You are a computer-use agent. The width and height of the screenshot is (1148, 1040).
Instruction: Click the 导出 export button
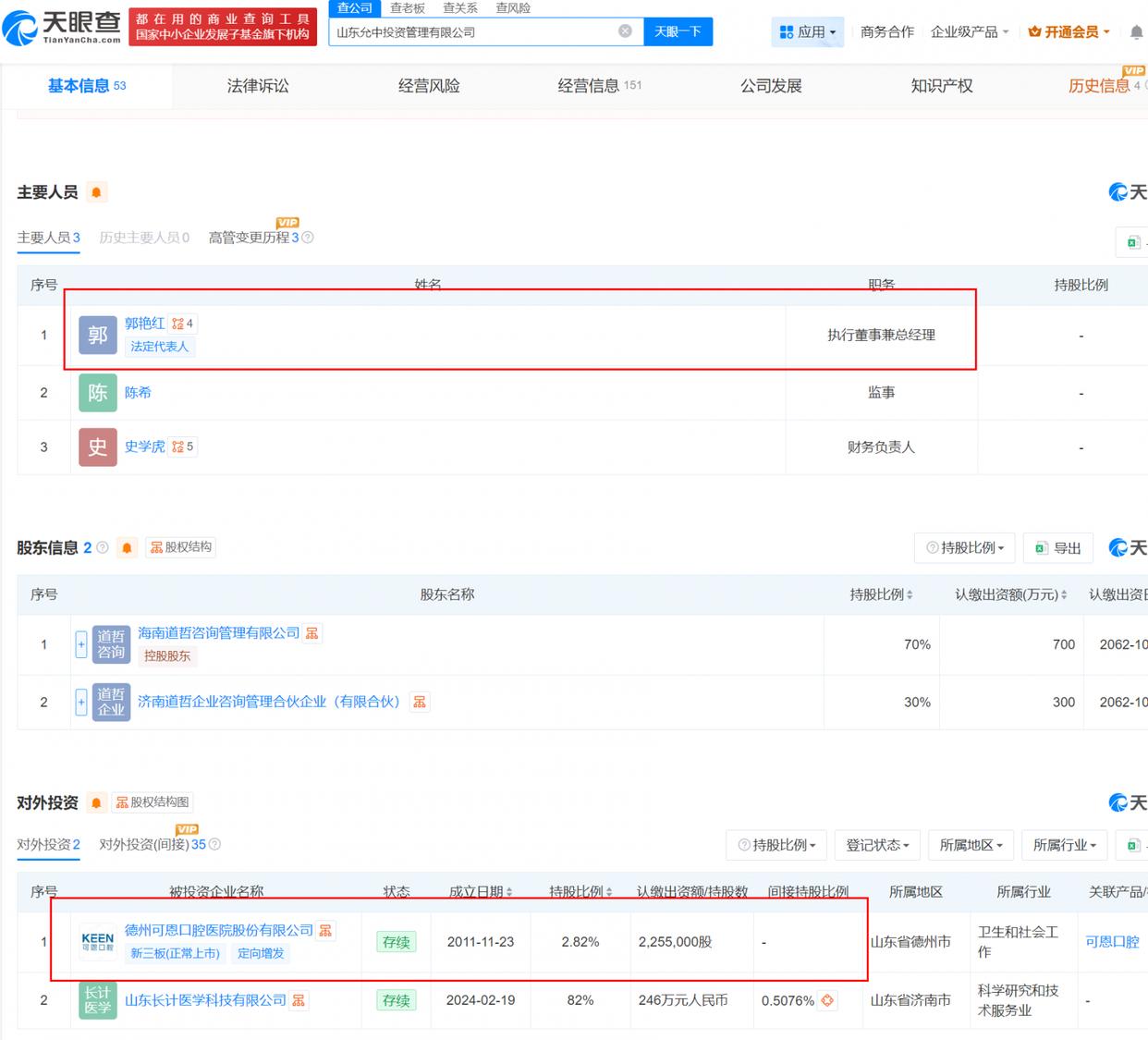click(1058, 548)
